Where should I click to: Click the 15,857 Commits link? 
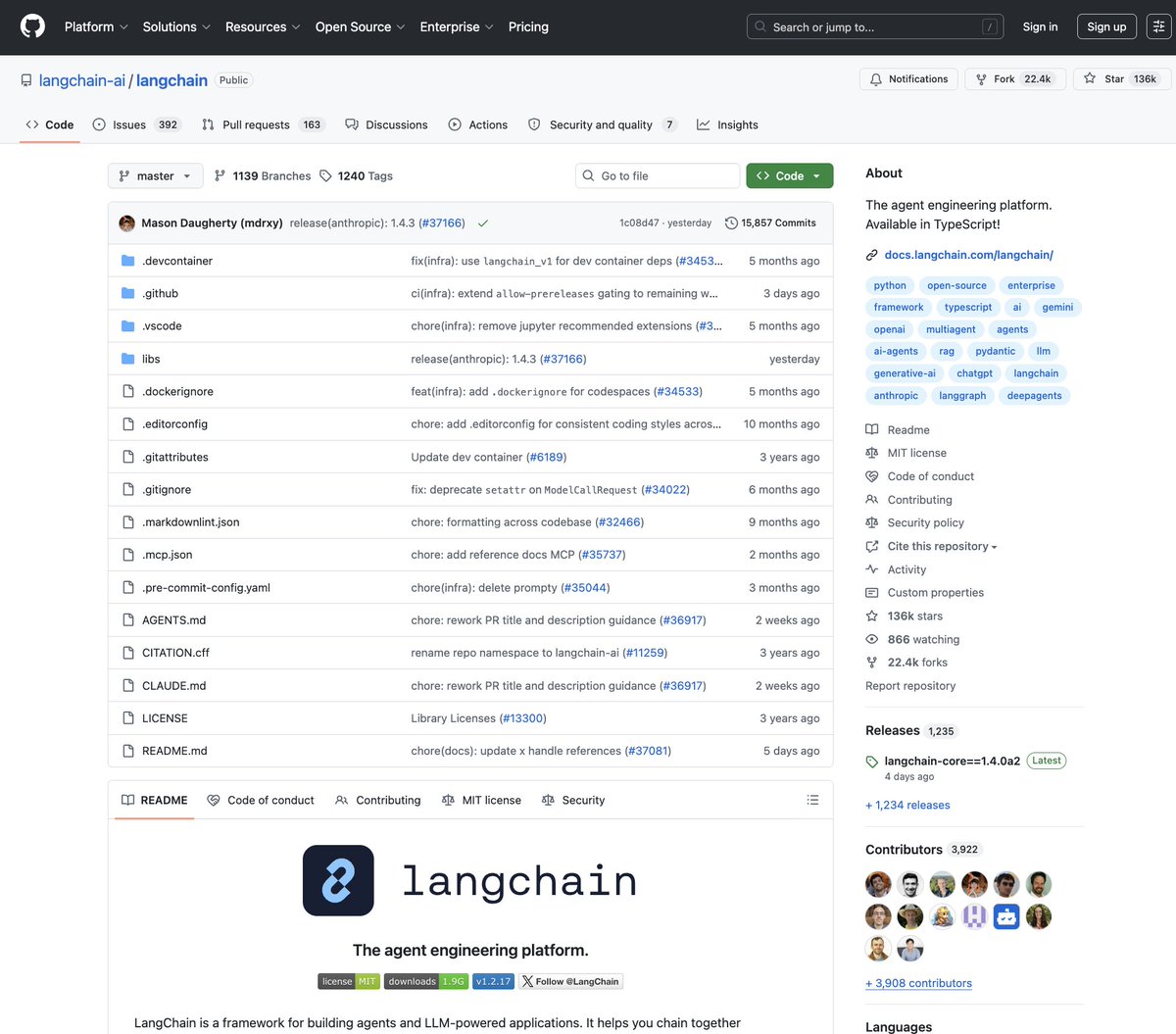point(770,223)
